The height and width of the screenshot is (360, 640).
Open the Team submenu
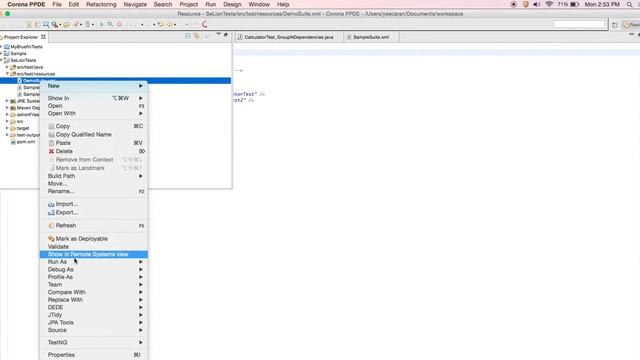[x=94, y=284]
